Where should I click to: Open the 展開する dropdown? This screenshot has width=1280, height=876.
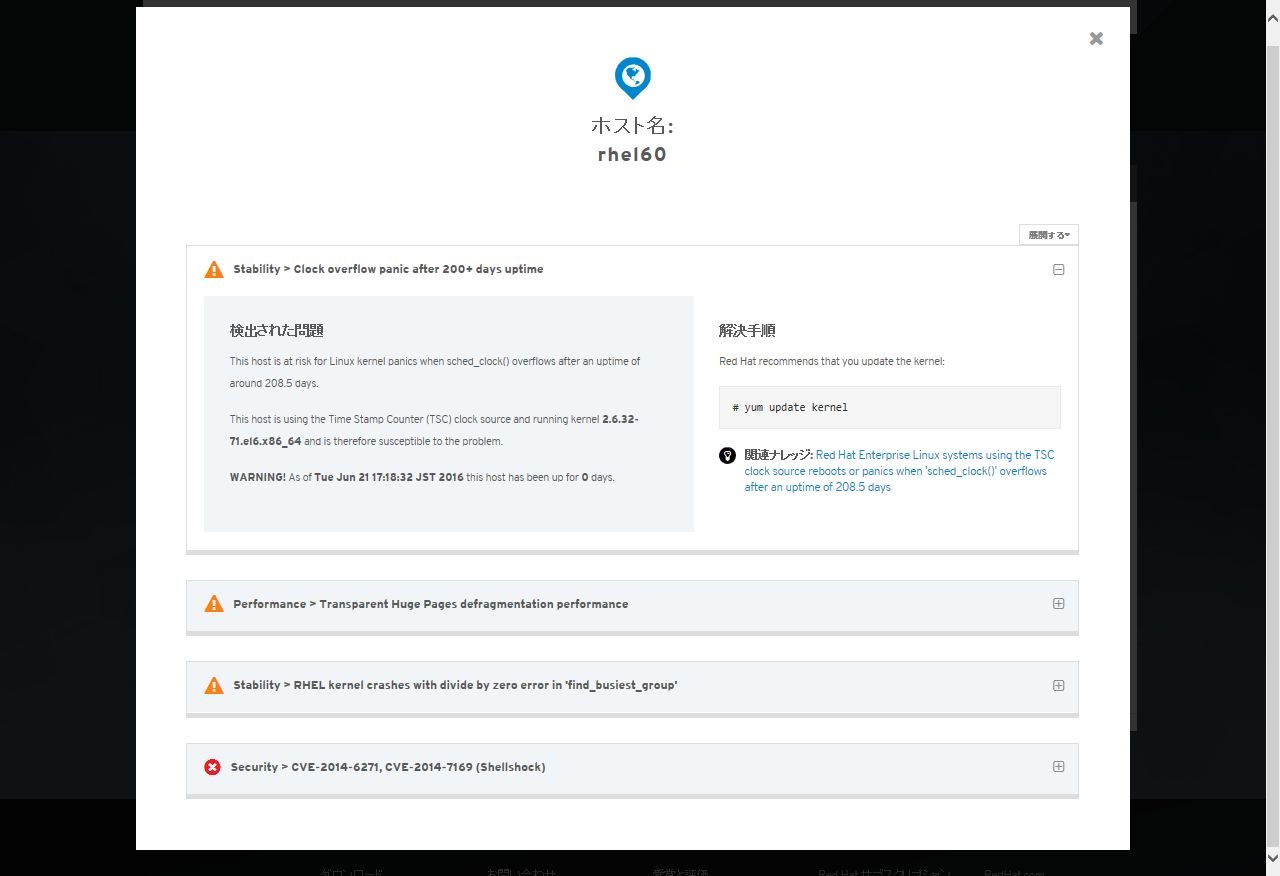1049,235
